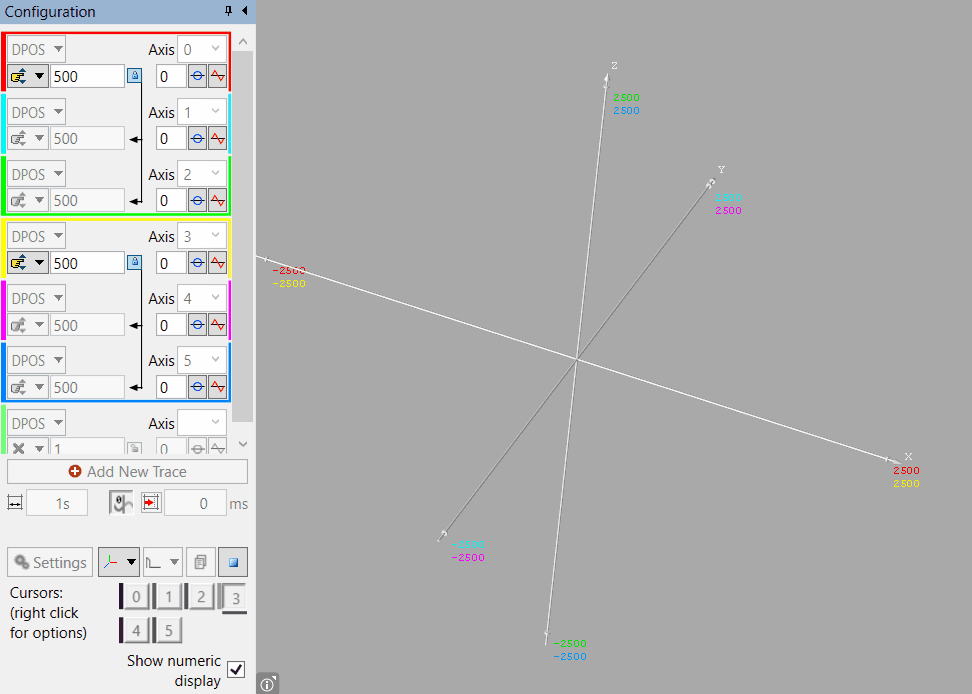
Task: Open the DPOS dropdown on the last unassigned trace
Action: (x=37, y=423)
